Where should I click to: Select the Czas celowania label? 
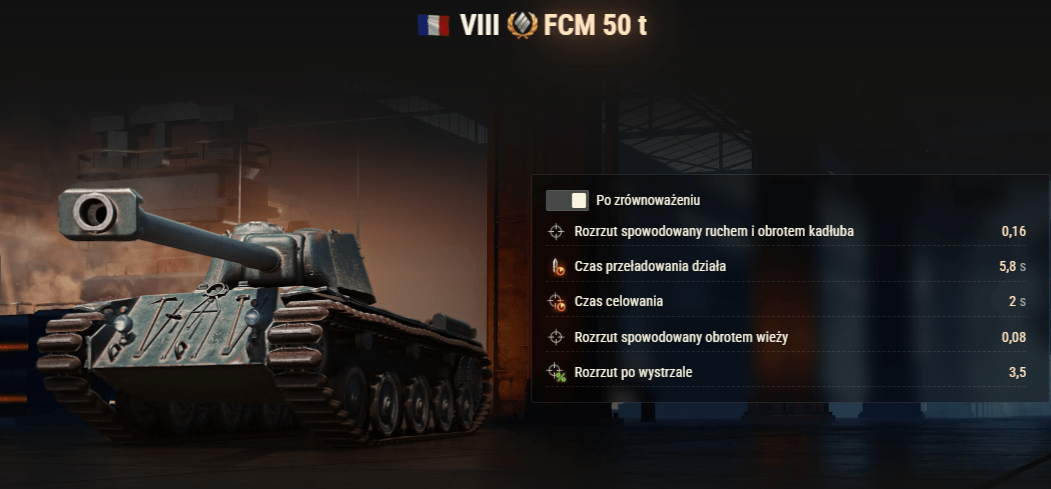point(619,301)
